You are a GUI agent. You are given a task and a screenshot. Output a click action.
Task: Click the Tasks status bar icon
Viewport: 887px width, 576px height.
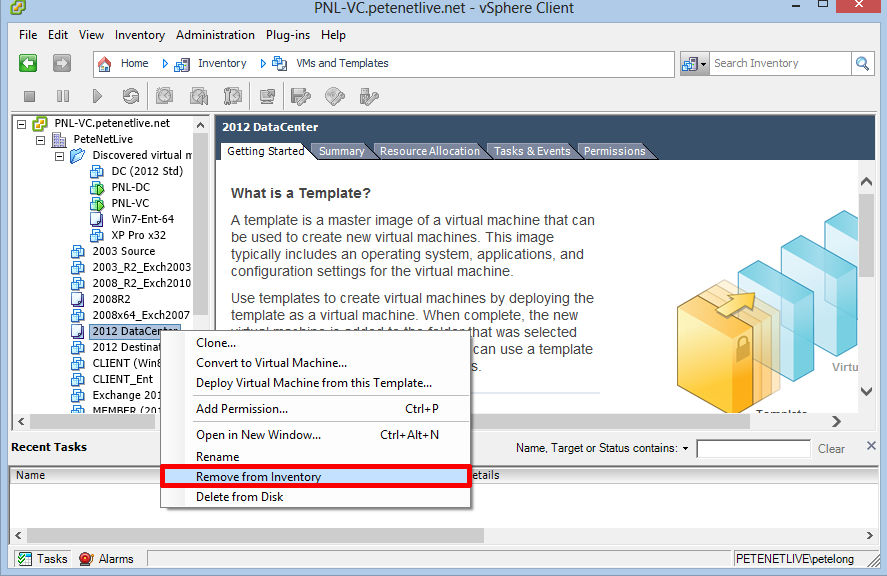click(24, 559)
